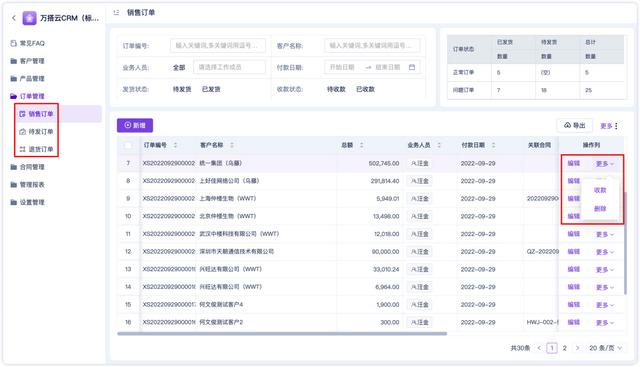Click the 上好佳网络公司 customer name cell
This screenshot has width=640, height=367.
click(229, 181)
